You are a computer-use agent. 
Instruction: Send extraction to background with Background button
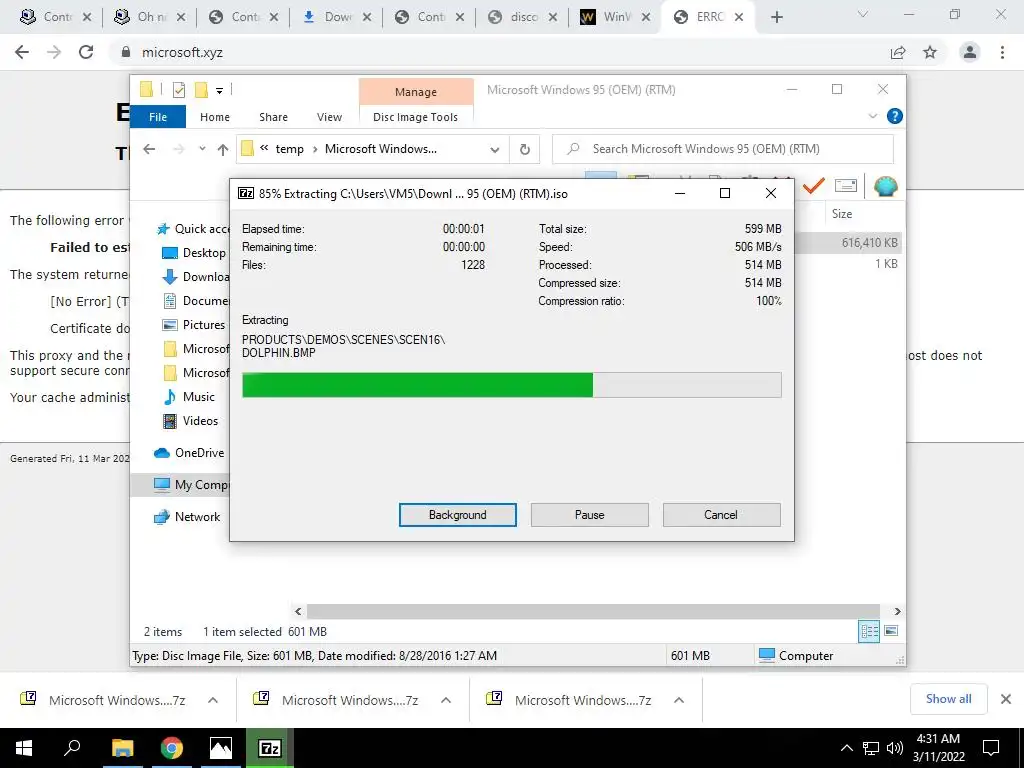coord(457,515)
